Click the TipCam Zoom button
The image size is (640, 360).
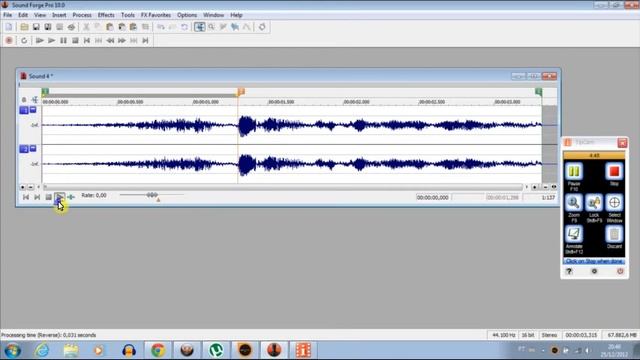[574, 203]
